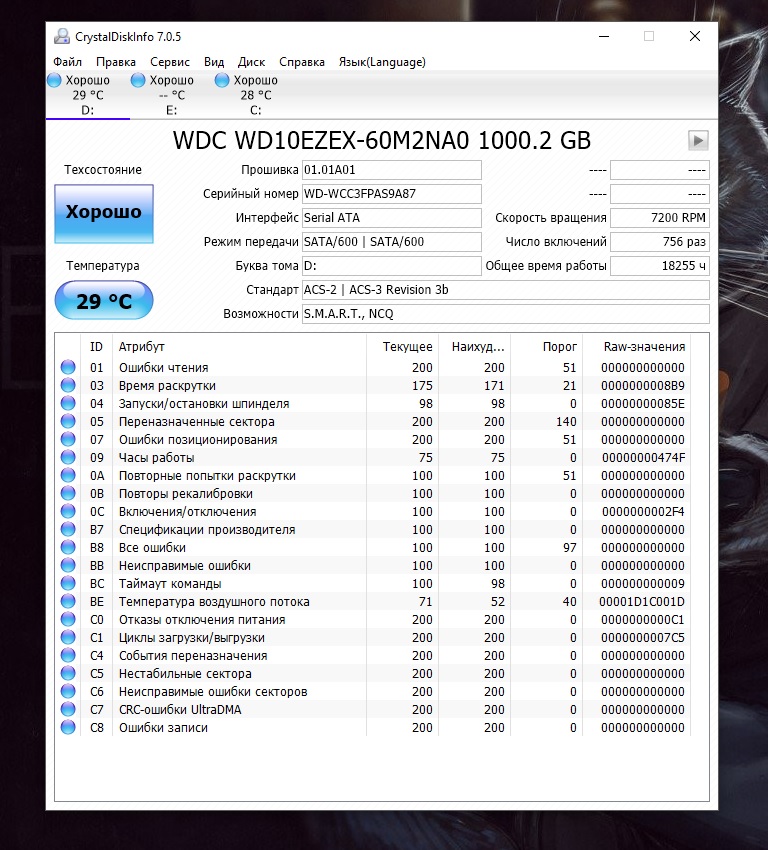Click status circle for Нестабильные сектора
Viewport: 768px width, 850px height.
click(x=68, y=673)
